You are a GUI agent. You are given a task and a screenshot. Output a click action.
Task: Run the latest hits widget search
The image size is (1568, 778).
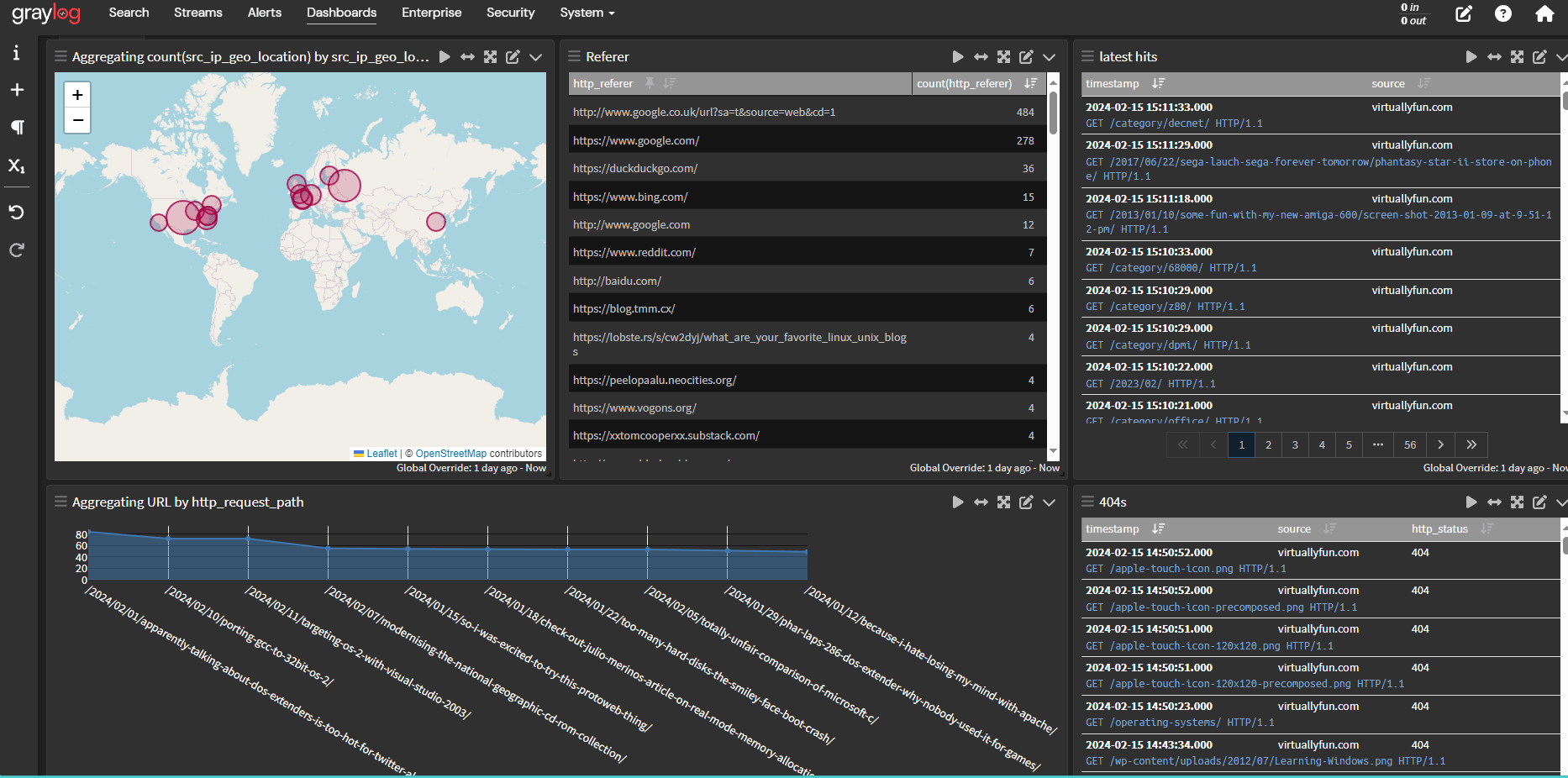pos(1471,57)
